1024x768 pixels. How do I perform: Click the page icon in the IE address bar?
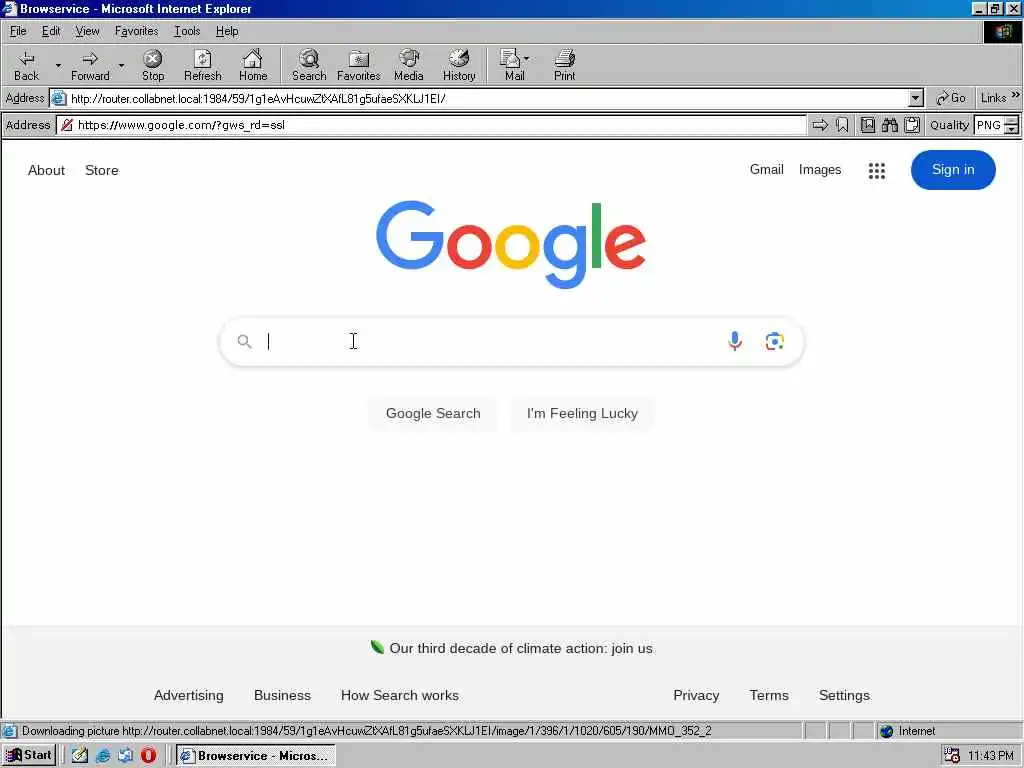click(x=59, y=99)
